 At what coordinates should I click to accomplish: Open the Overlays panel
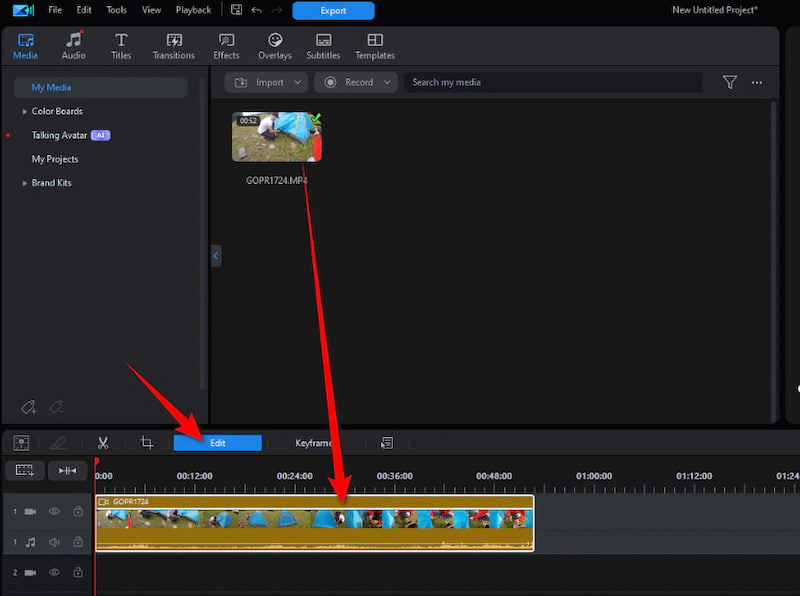(274, 45)
